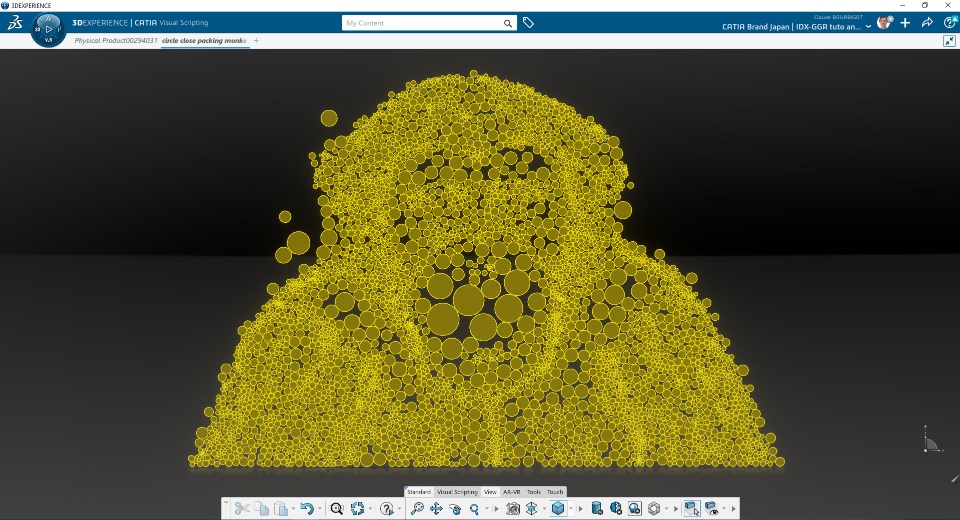Image resolution: width=960 pixels, height=520 pixels.
Task: Switch to the AR-VR toolbar tab
Action: [x=511, y=492]
